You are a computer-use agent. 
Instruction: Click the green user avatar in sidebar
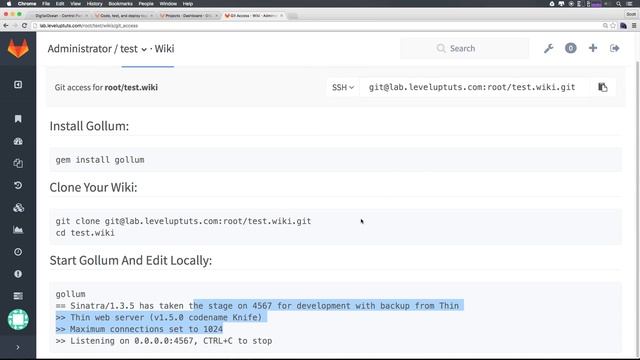coord(18,319)
